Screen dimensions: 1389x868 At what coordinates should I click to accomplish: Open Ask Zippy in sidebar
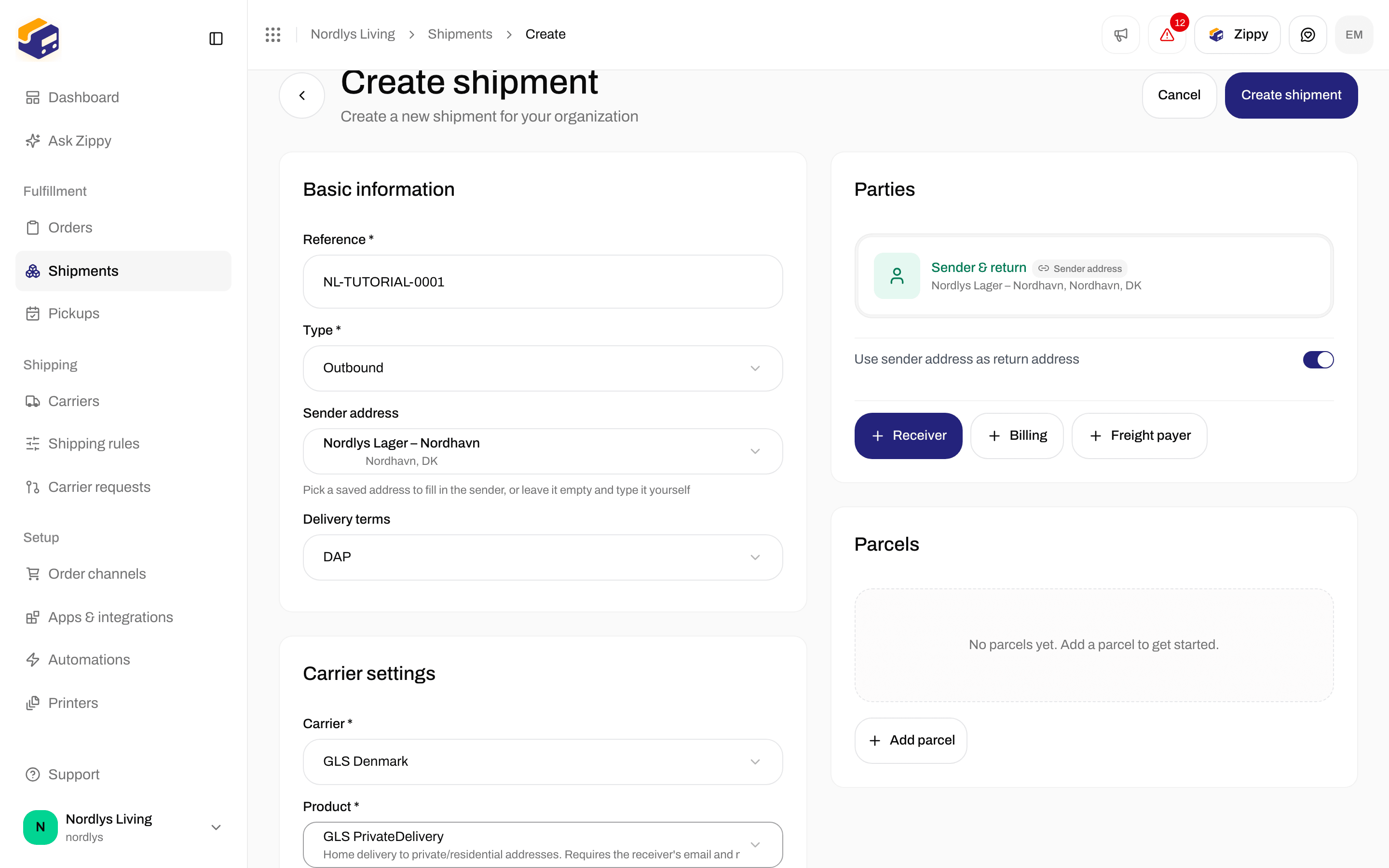[123, 141]
